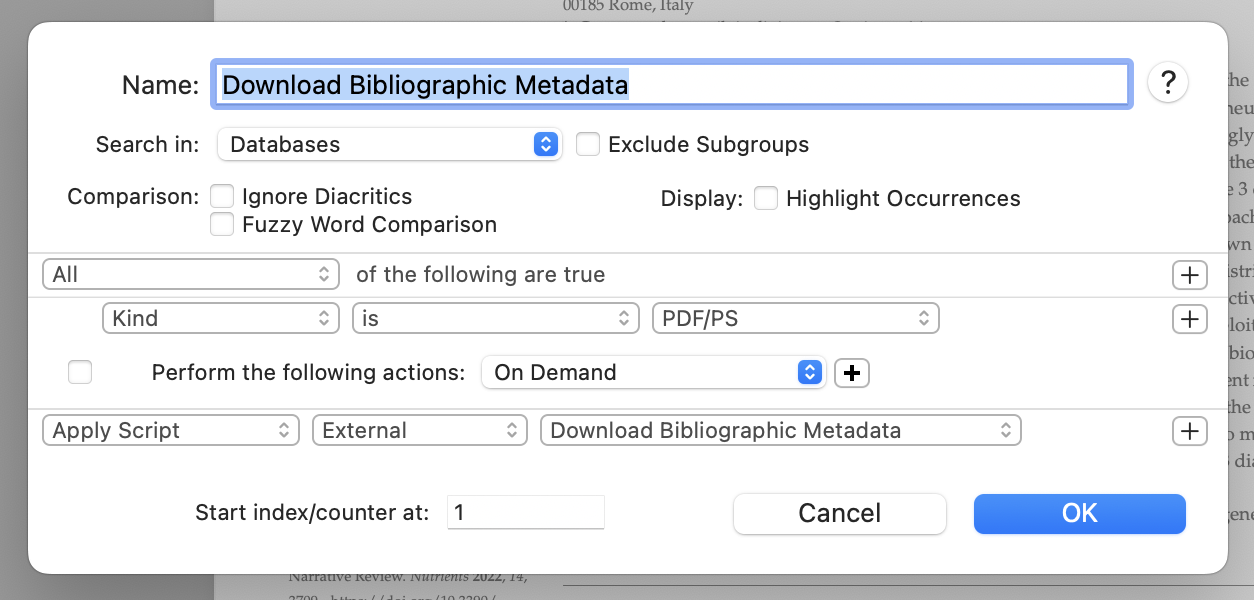This screenshot has height=600, width=1254.
Task: Add an action with bold plus beside On Demand
Action: point(852,373)
